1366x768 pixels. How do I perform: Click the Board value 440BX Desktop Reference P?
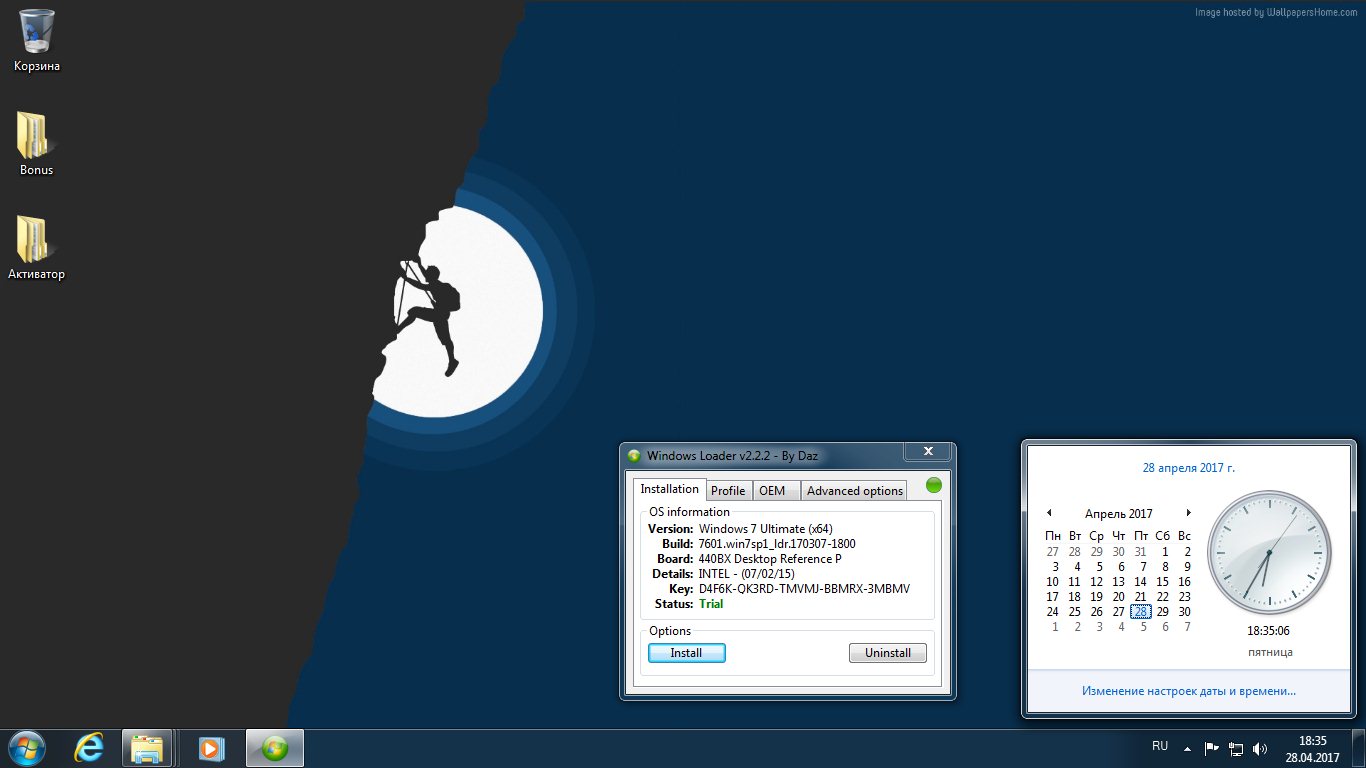coord(770,559)
